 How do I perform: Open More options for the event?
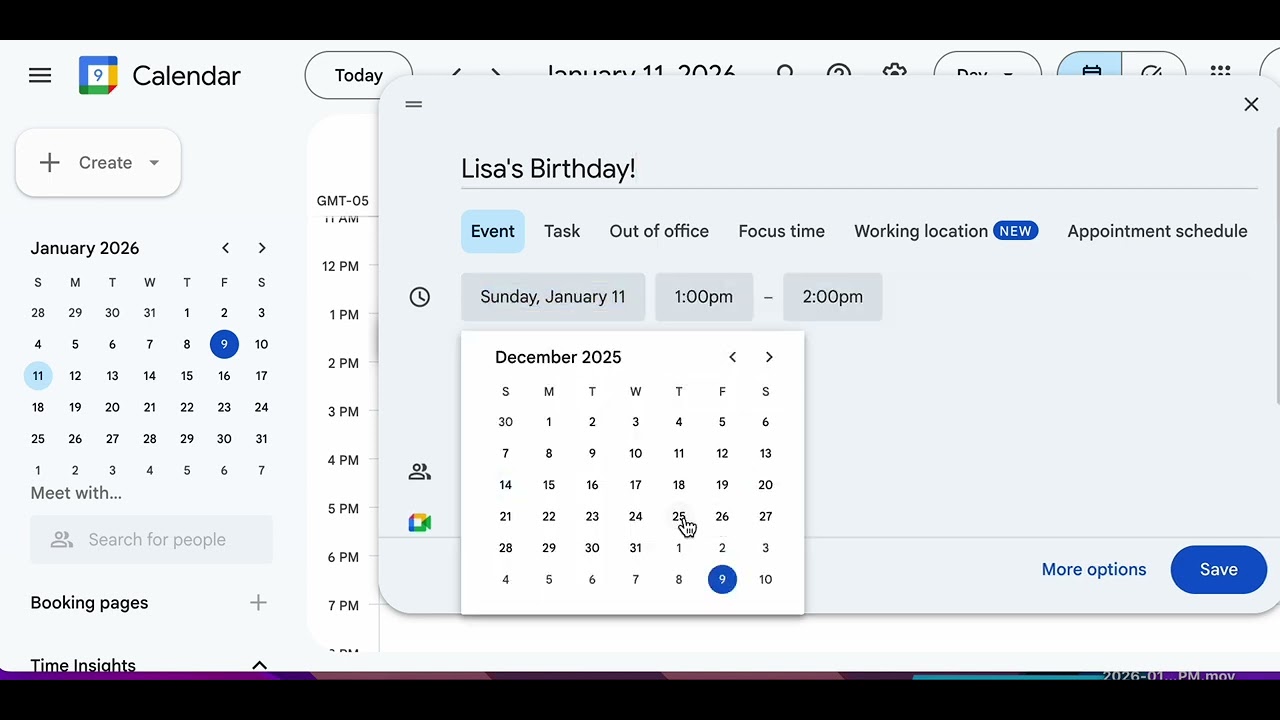point(1094,570)
